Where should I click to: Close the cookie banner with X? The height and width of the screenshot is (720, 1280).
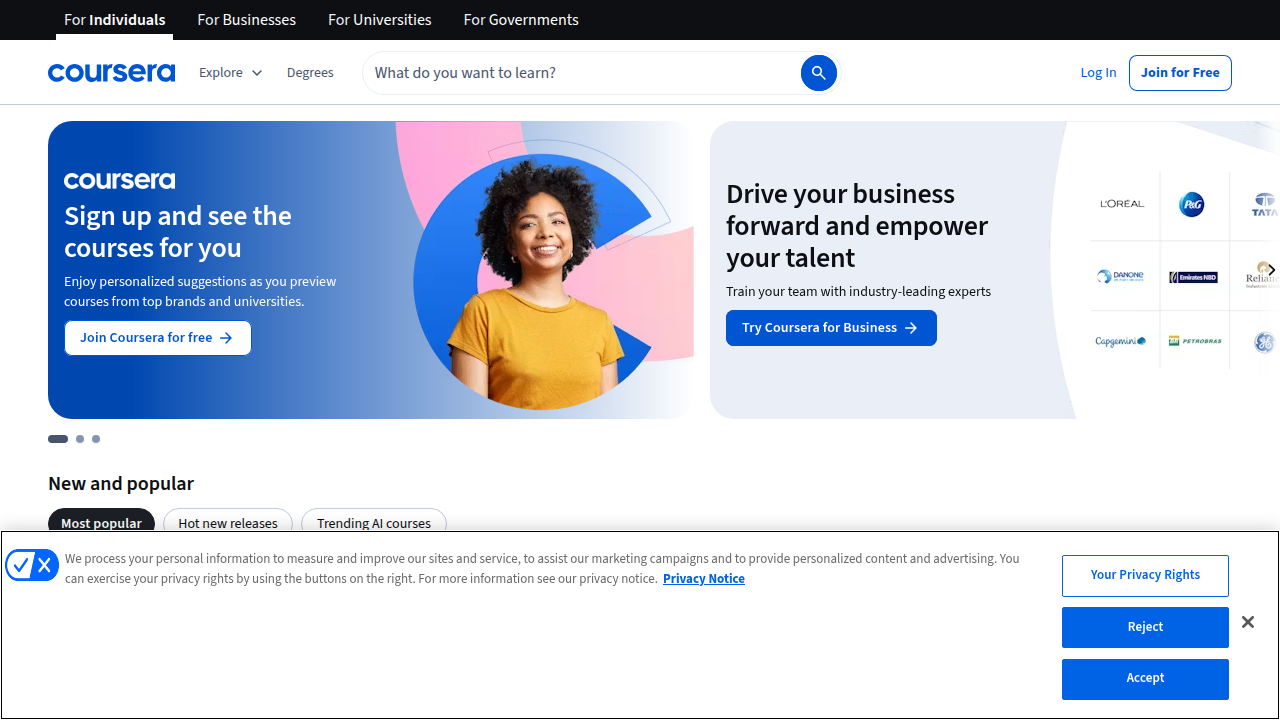pyautogui.click(x=1248, y=622)
